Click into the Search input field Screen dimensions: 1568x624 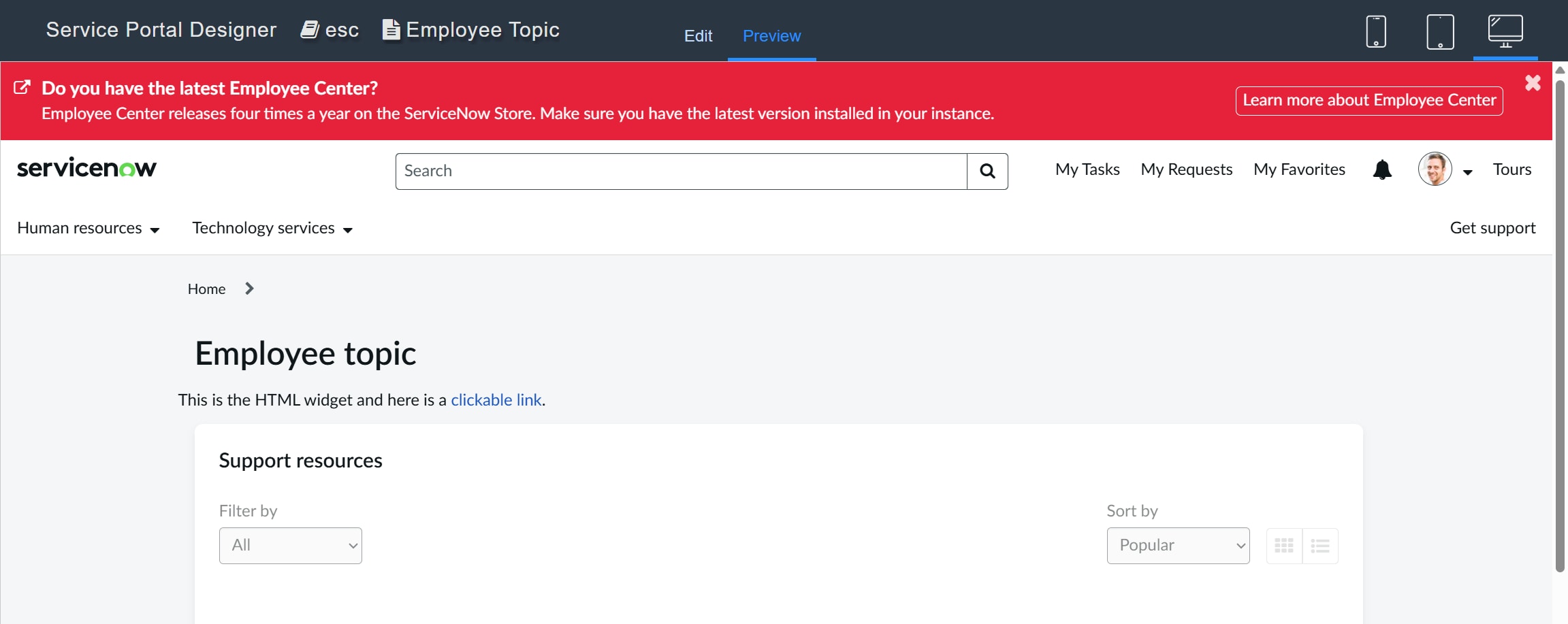coord(681,171)
